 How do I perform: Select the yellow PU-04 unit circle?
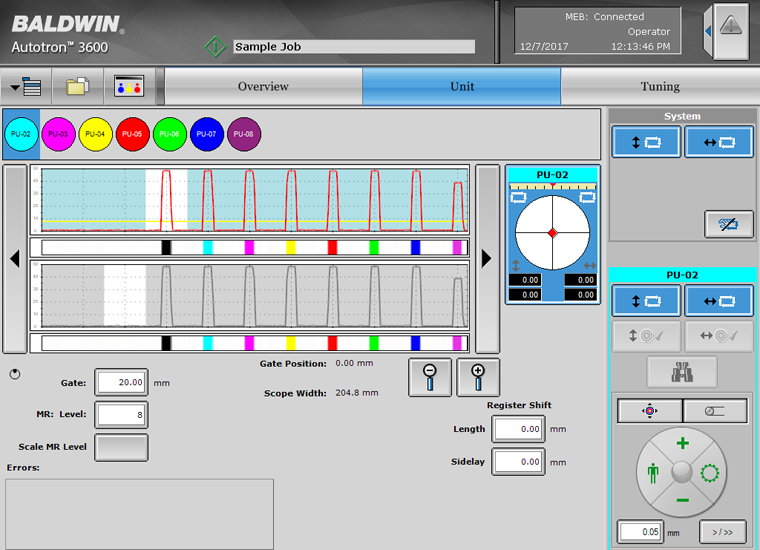[x=95, y=134]
